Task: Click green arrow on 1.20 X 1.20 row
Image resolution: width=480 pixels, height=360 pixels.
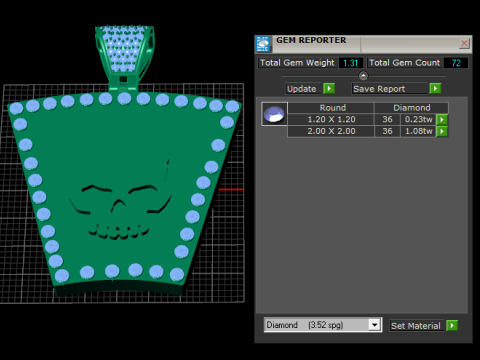Action: 442,120
